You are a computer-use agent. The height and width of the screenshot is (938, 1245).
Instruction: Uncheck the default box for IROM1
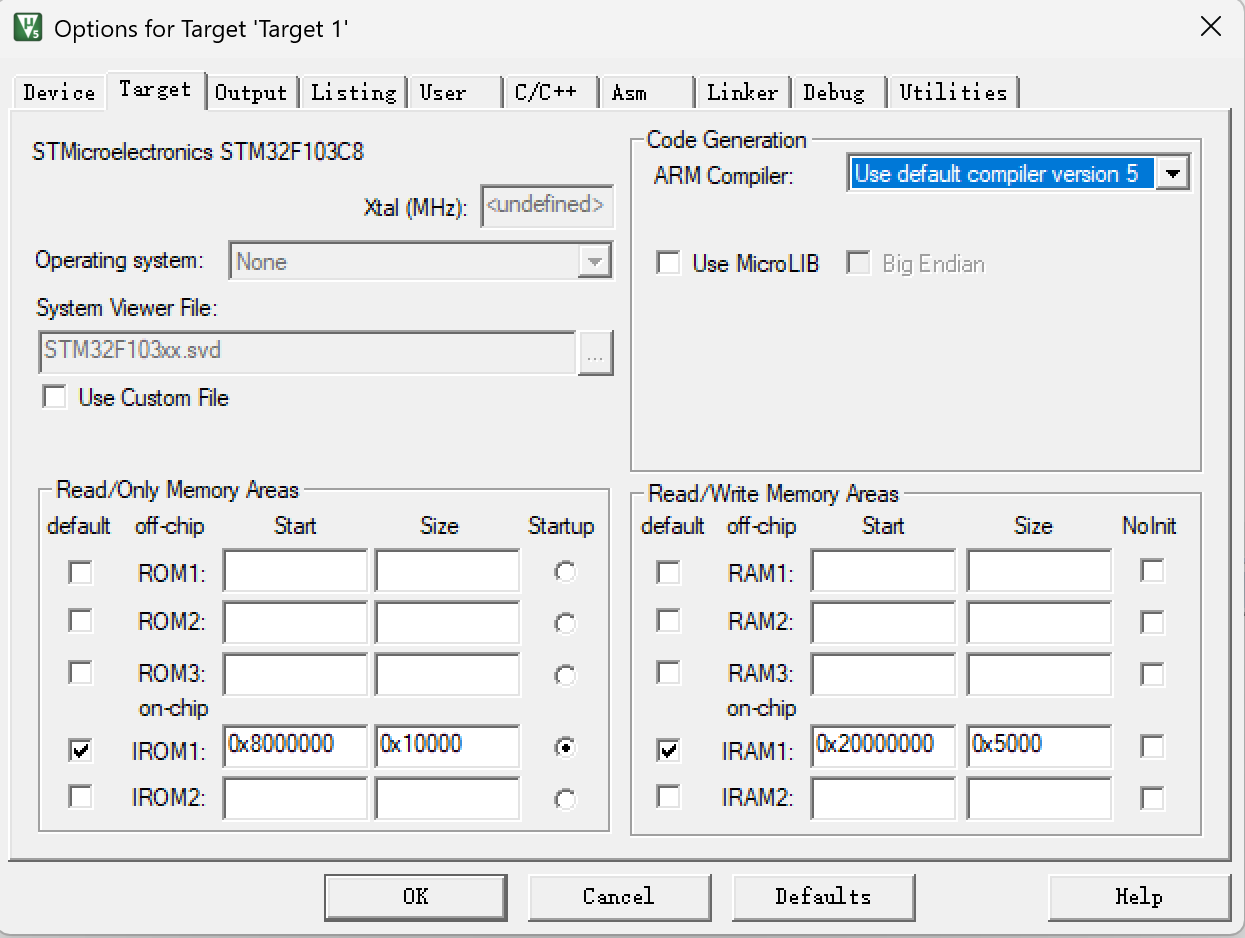click(80, 749)
